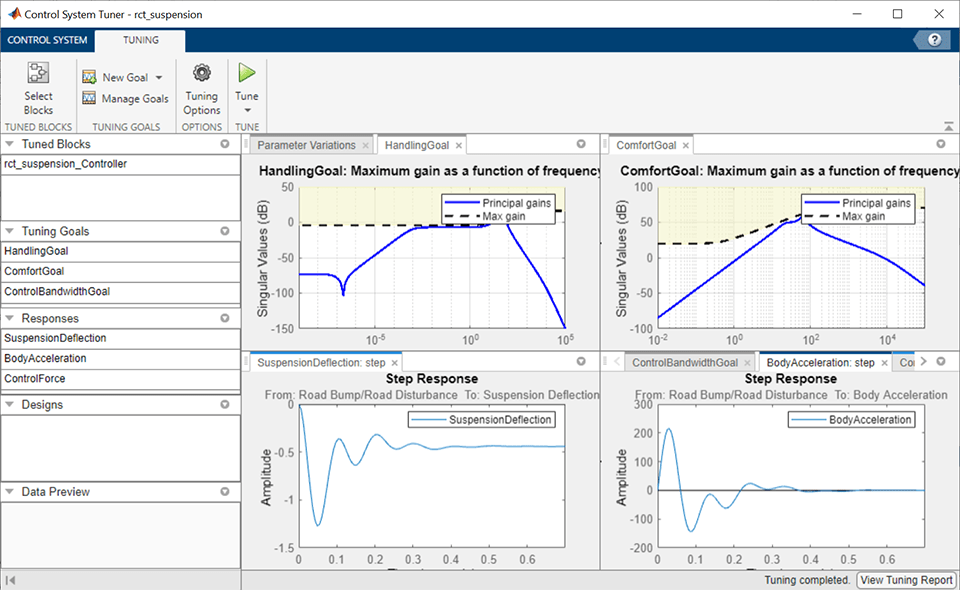Collapse the Tuning Goals panel triangle
The image size is (960, 590).
[10, 231]
